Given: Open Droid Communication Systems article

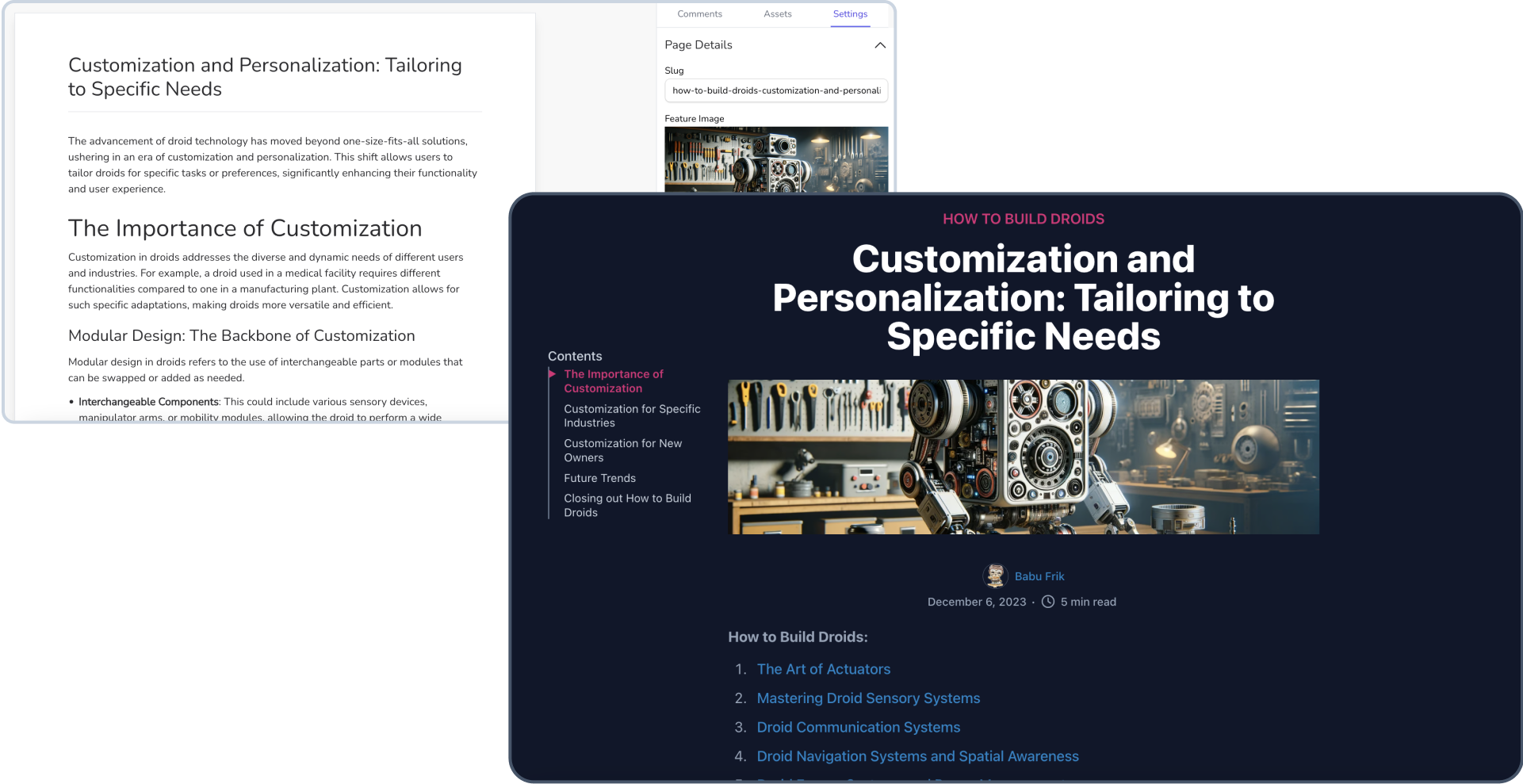Looking at the screenshot, I should click(858, 727).
